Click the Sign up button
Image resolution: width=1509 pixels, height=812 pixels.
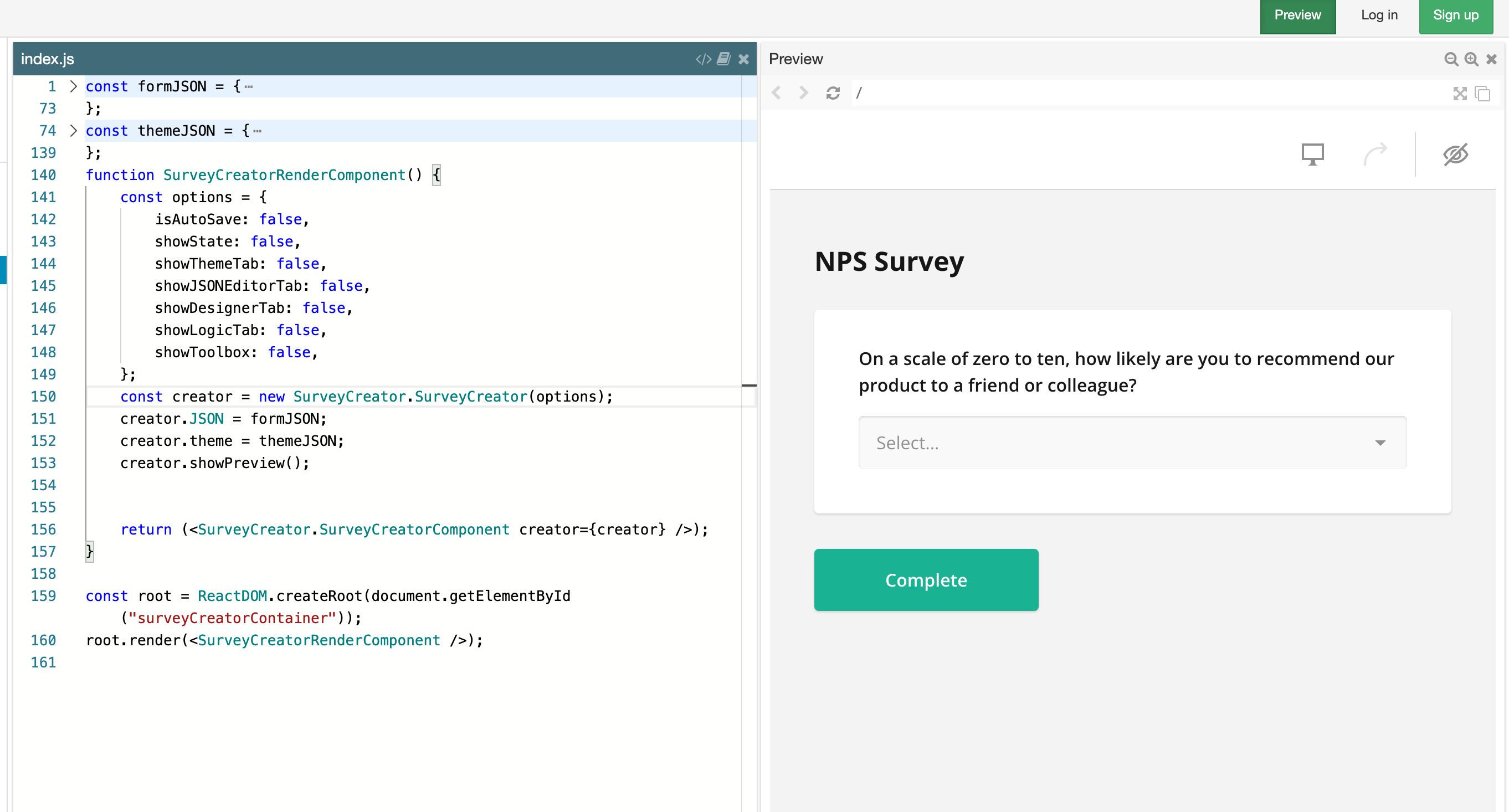point(1456,16)
